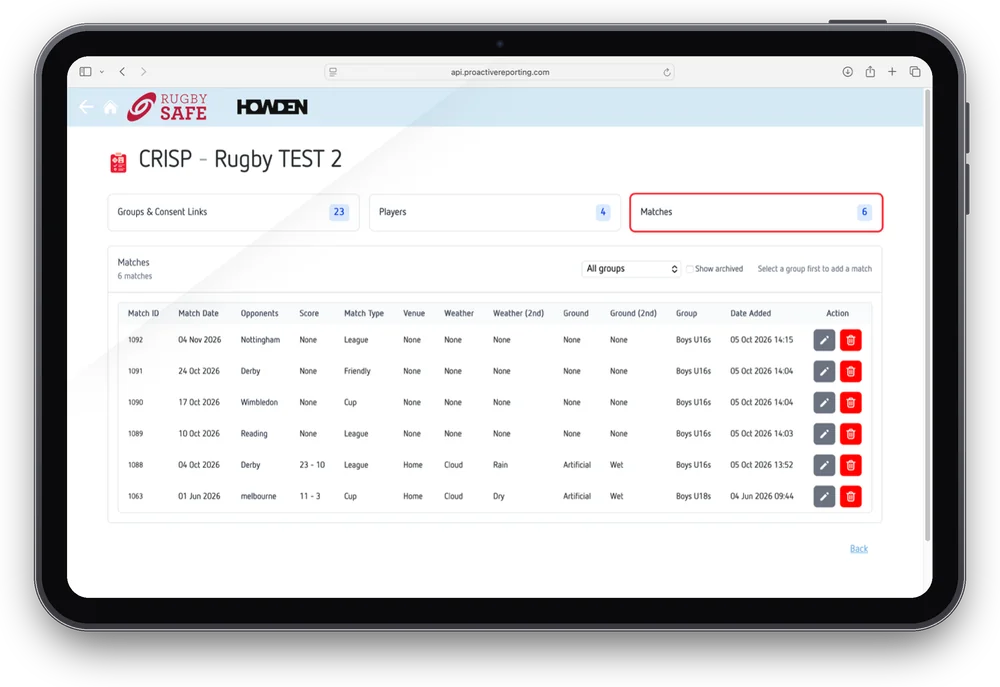Follow the Back link

click(858, 549)
